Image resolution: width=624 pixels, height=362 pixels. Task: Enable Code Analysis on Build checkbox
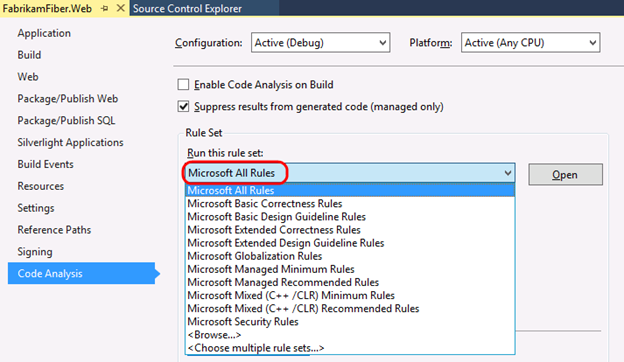pyautogui.click(x=183, y=84)
